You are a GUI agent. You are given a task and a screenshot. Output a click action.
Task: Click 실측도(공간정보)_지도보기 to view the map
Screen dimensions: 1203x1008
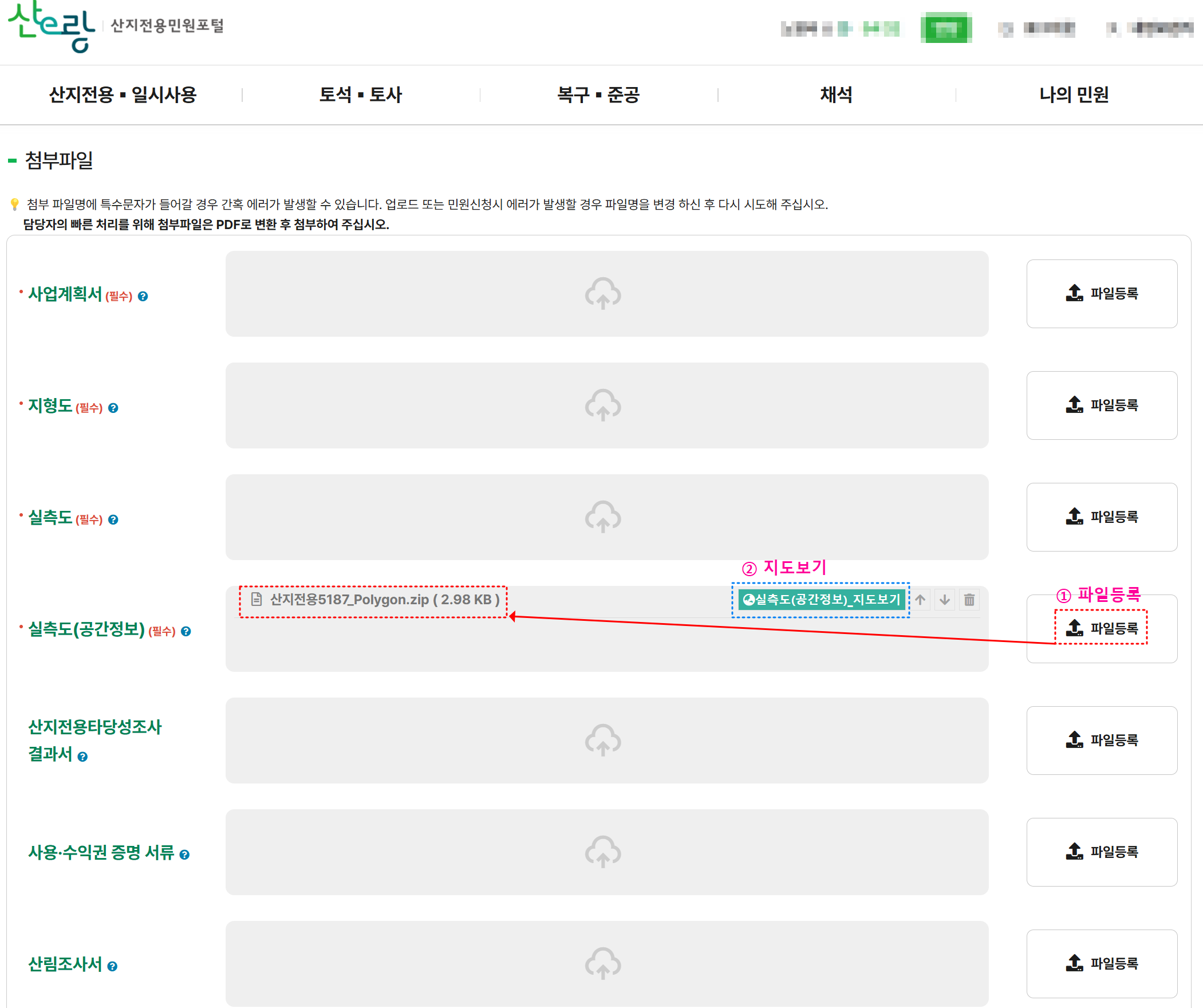821,600
